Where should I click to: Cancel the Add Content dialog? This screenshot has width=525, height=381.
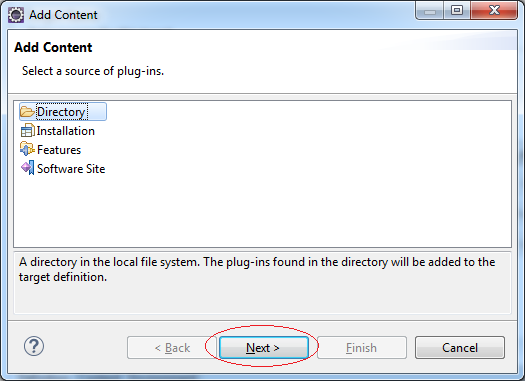pos(460,348)
